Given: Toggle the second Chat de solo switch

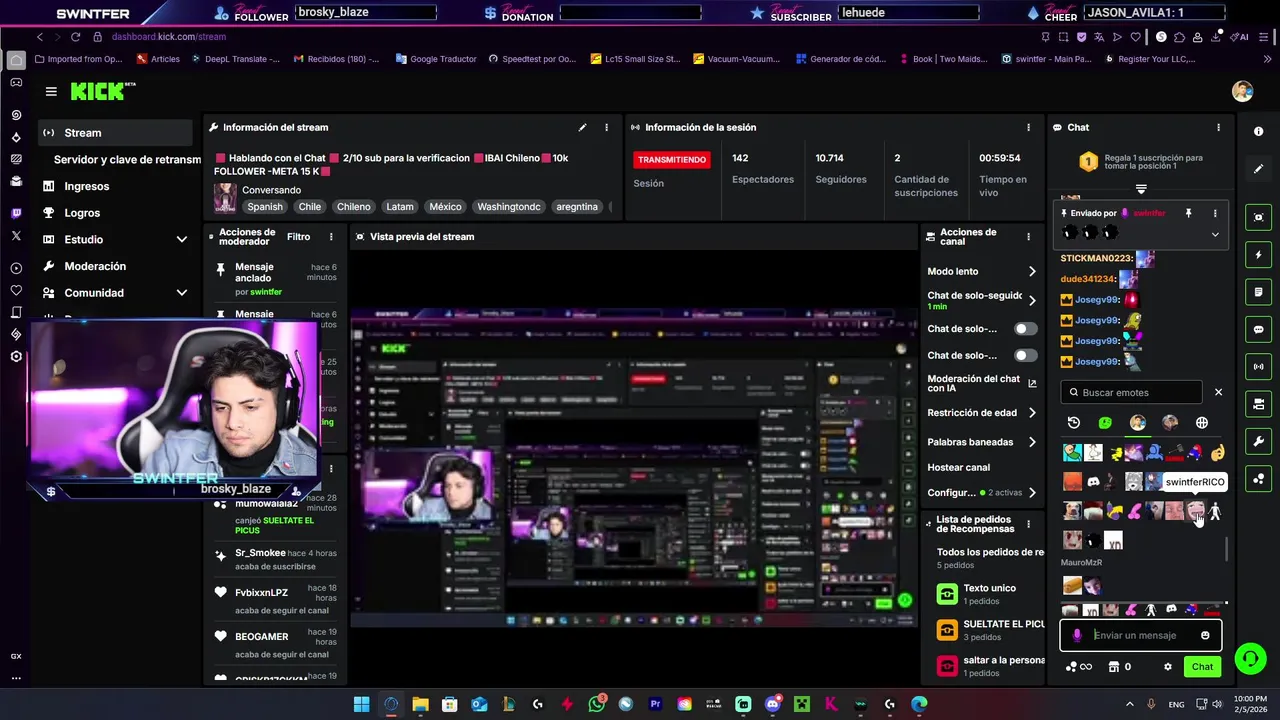Looking at the screenshot, I should tap(1025, 355).
